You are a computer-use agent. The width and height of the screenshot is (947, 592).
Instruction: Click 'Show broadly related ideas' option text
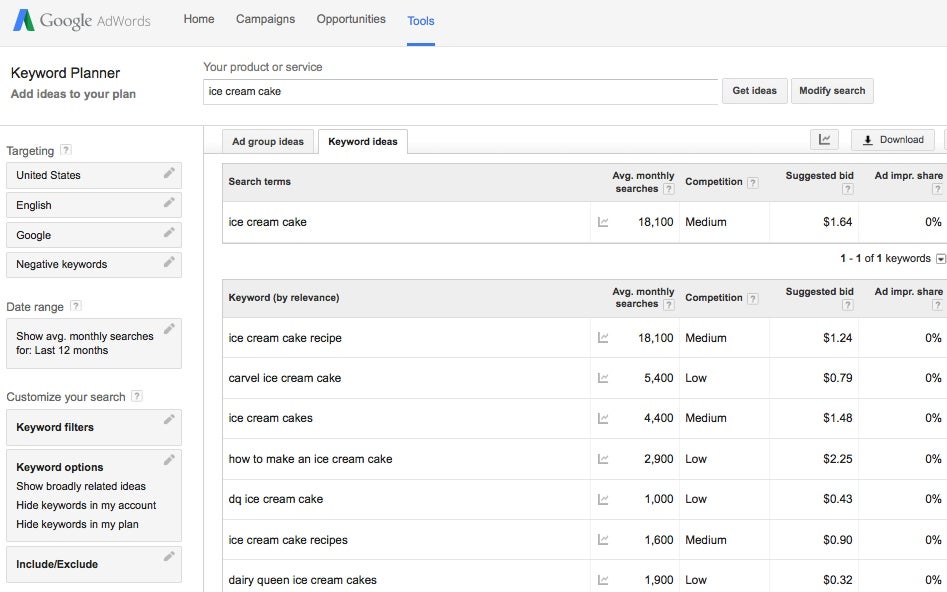81,486
